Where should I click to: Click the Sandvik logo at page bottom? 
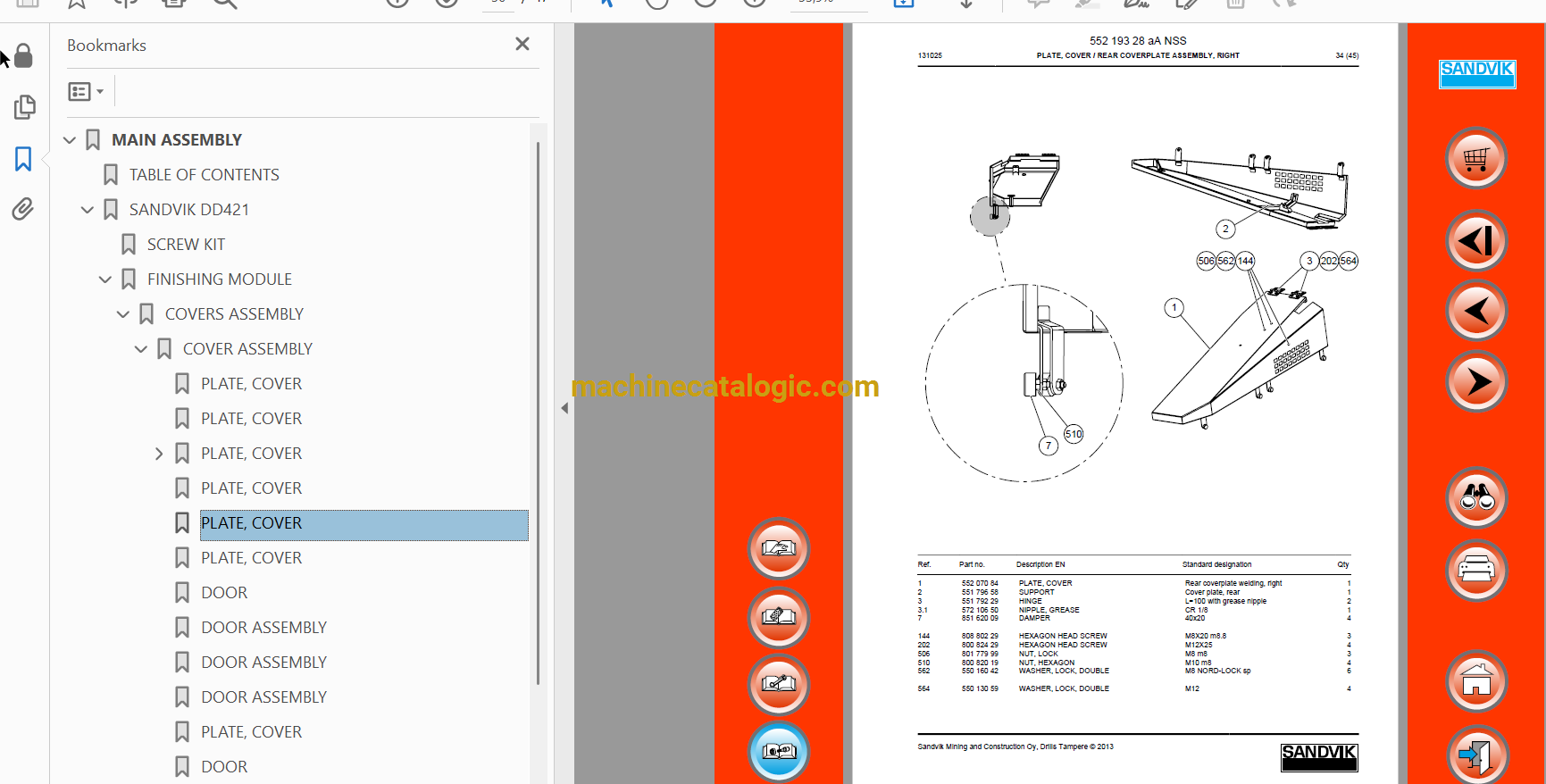(x=1319, y=757)
